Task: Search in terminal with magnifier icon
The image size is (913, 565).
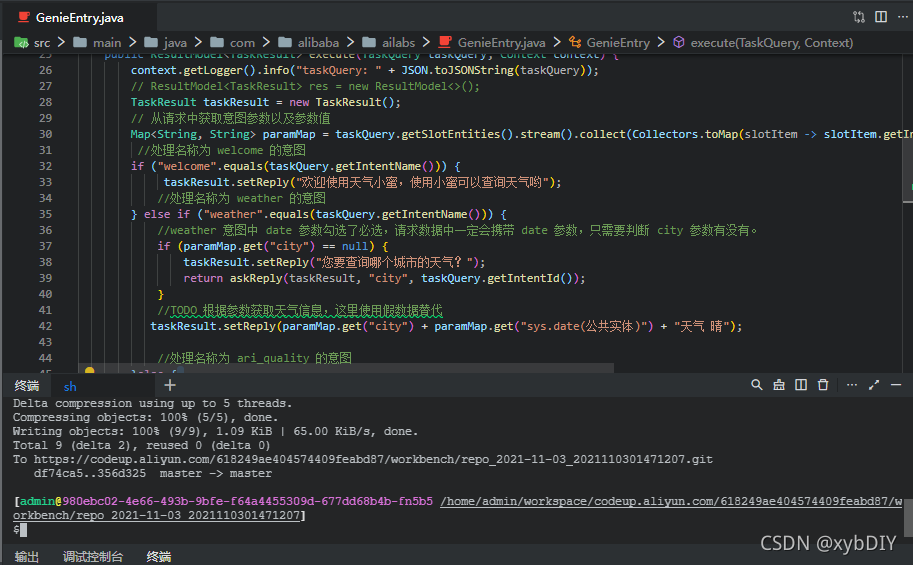Action: click(756, 385)
